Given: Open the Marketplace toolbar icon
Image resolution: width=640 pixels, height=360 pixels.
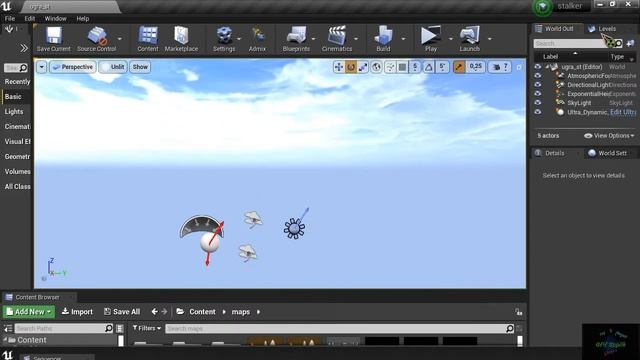Looking at the screenshot, I should (181, 39).
